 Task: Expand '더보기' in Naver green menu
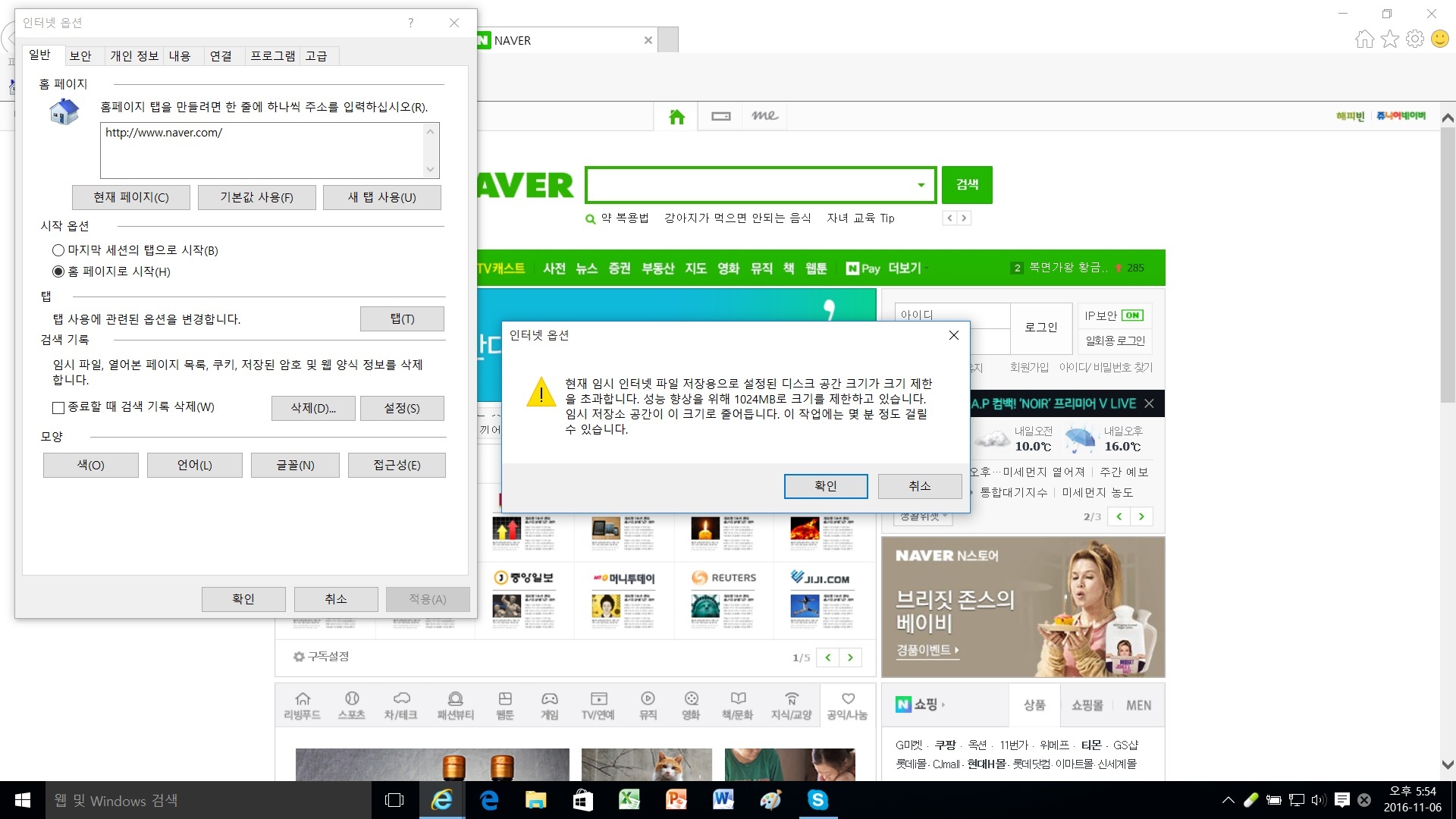pos(906,268)
